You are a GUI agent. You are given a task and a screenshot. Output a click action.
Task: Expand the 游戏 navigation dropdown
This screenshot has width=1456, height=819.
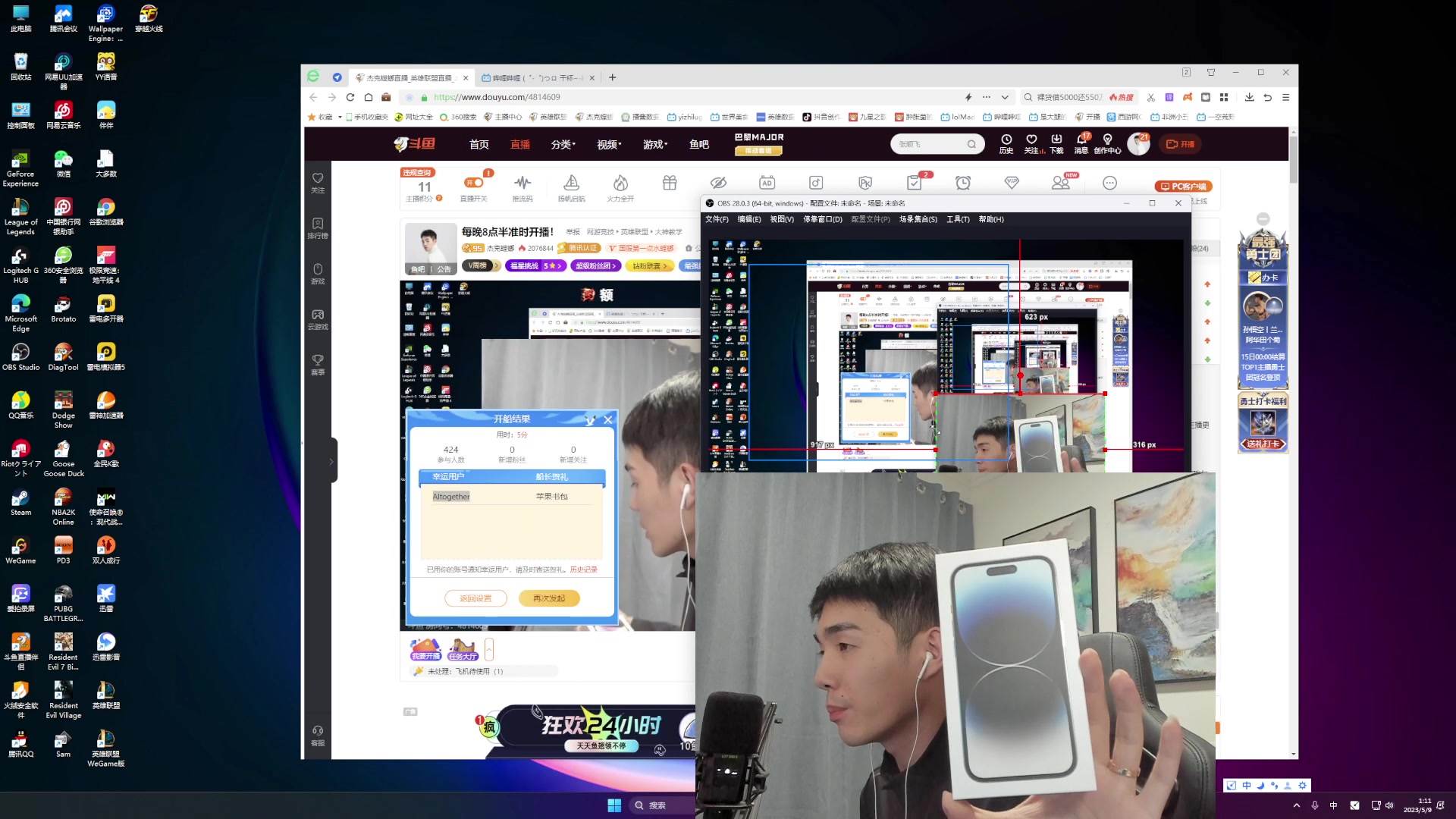point(654,144)
